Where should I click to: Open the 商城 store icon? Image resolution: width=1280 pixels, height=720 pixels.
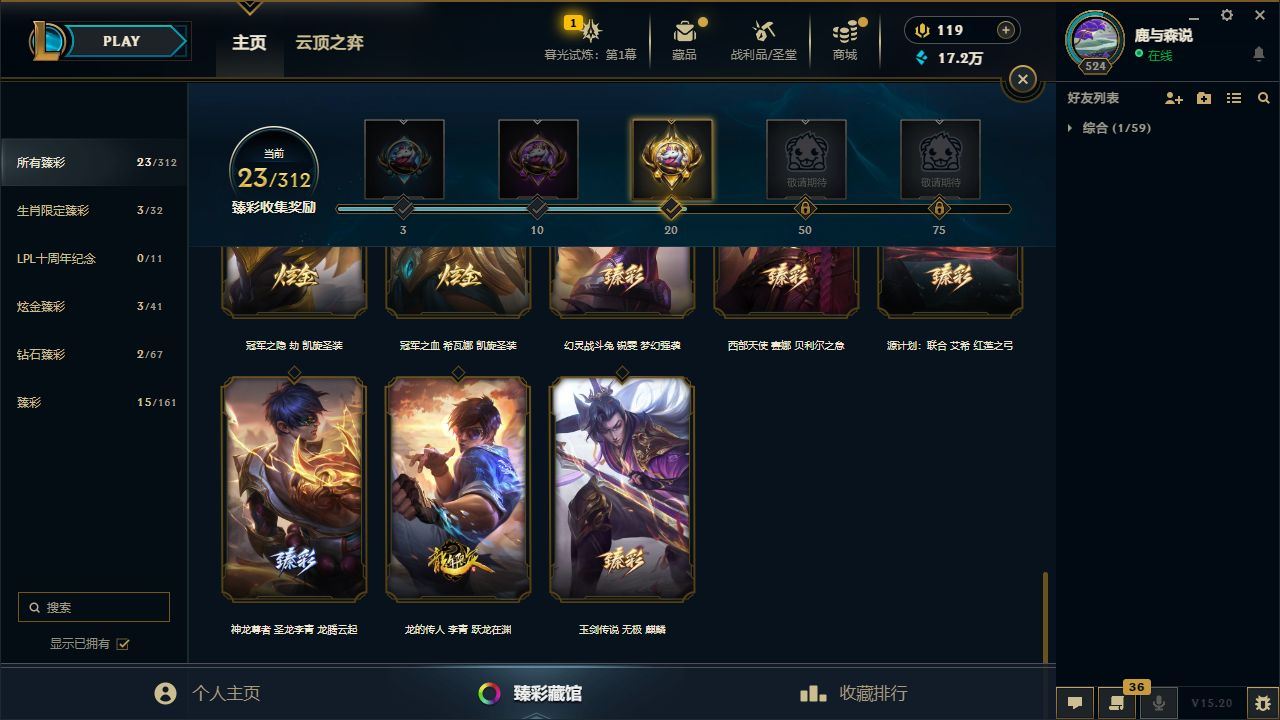point(845,31)
